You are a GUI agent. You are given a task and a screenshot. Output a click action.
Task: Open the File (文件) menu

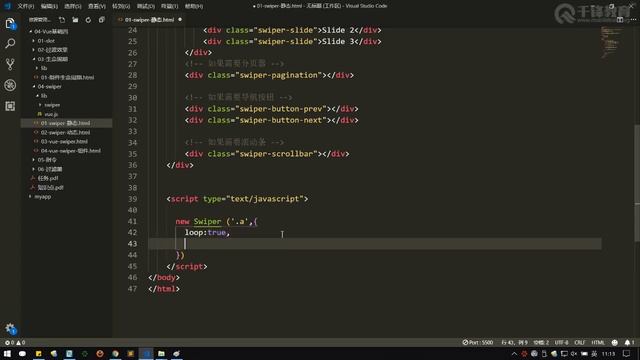coord(26,6)
